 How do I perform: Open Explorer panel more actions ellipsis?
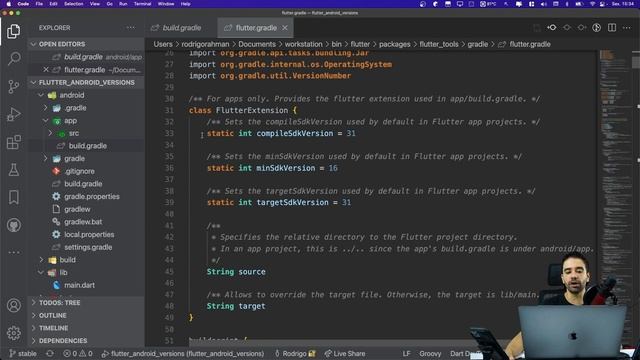pos(131,28)
